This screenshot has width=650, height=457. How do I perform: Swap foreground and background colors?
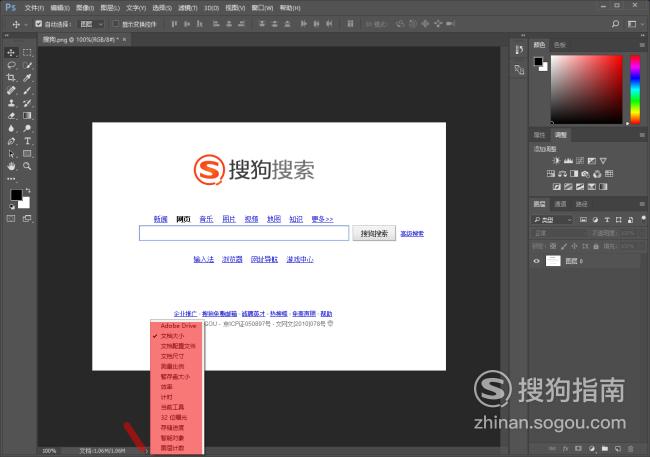[28, 190]
